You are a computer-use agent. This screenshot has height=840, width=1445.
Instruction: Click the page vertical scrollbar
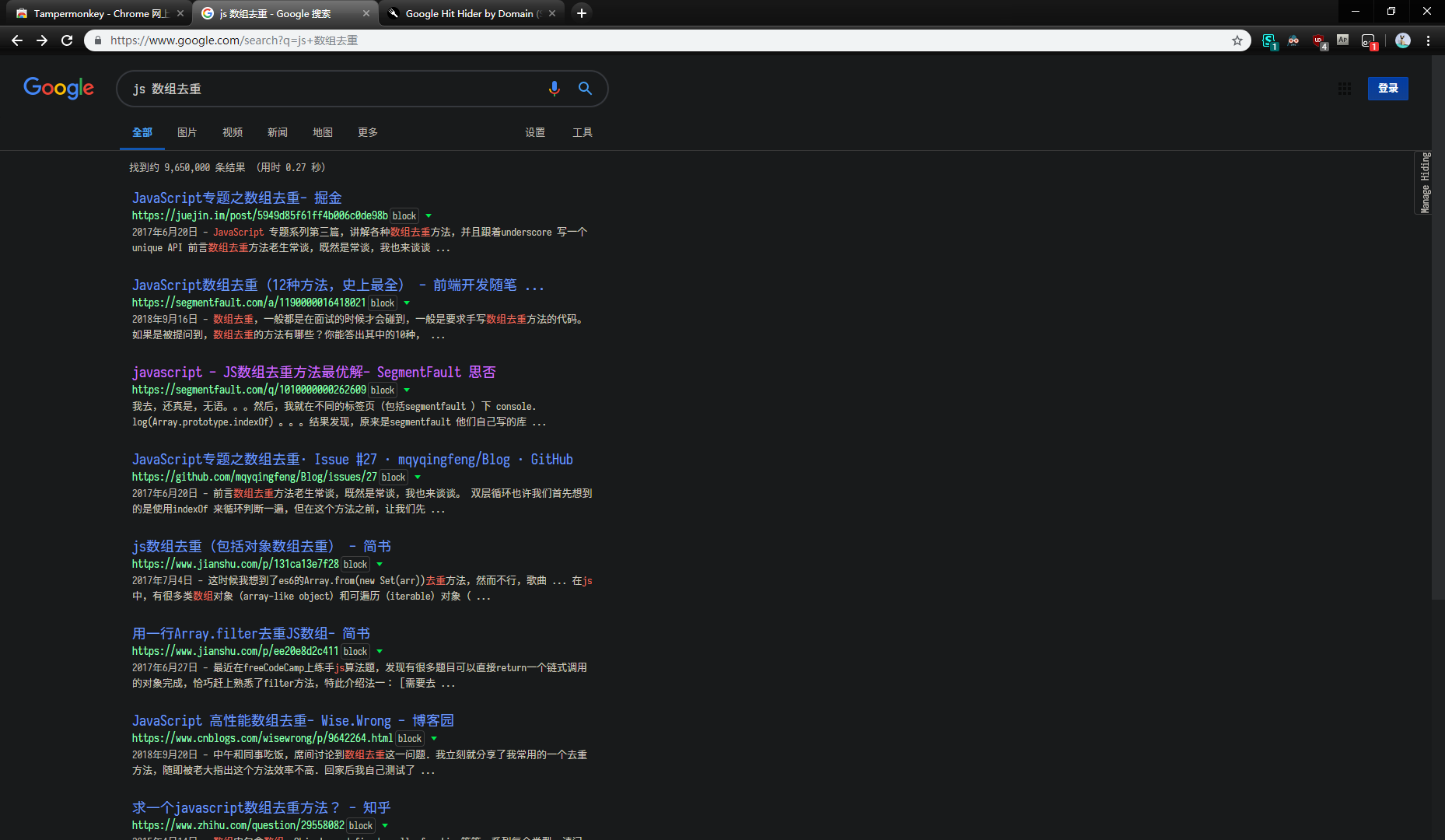click(x=1438, y=327)
